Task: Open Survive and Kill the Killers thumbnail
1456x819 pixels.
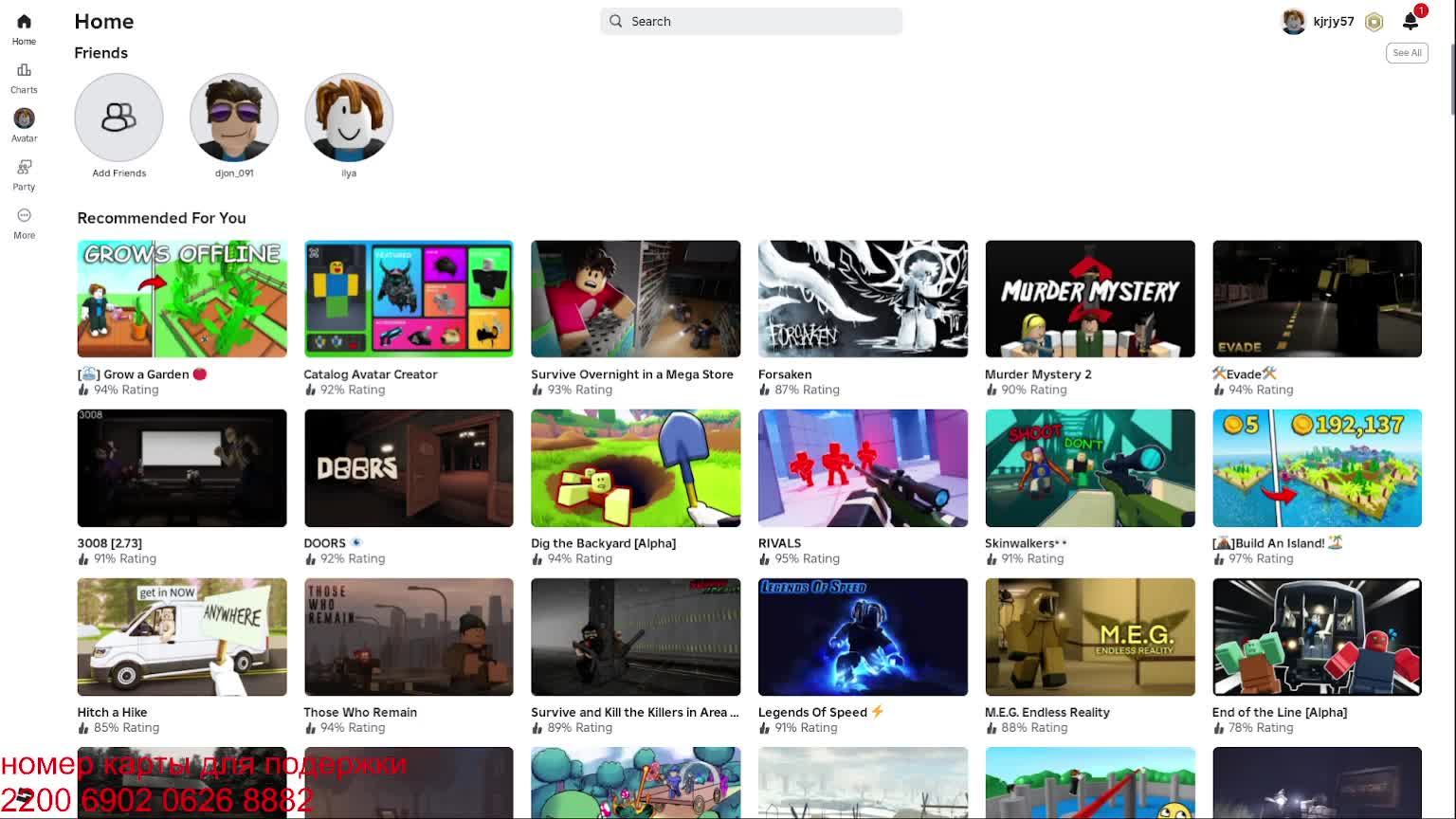Action: click(635, 637)
